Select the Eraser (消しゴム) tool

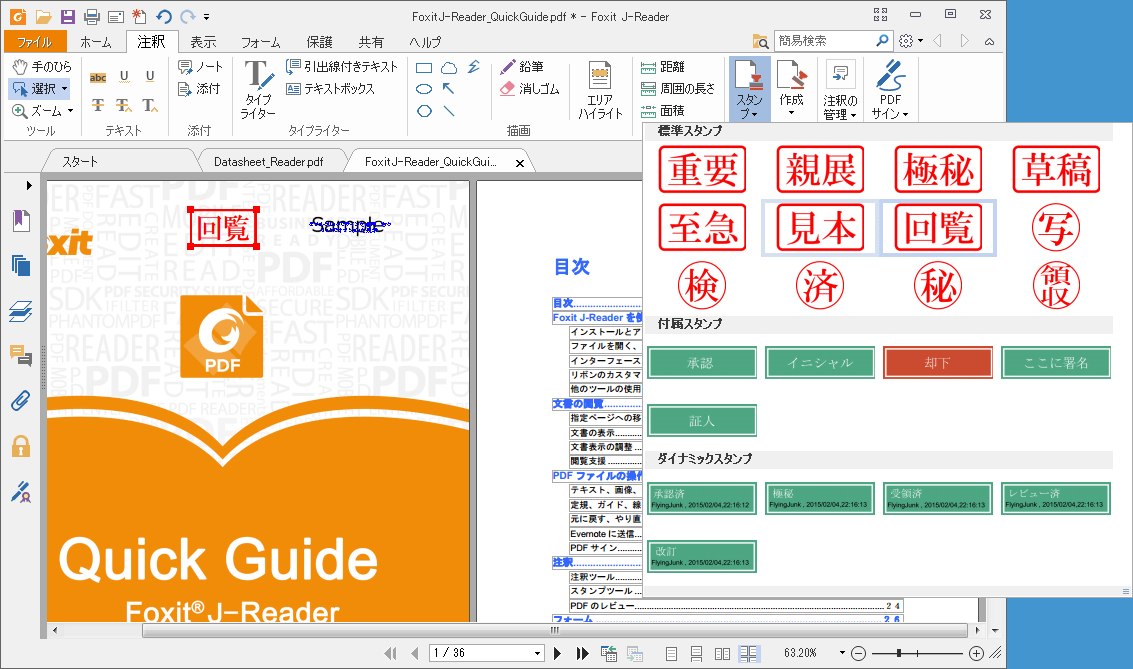[x=530, y=89]
